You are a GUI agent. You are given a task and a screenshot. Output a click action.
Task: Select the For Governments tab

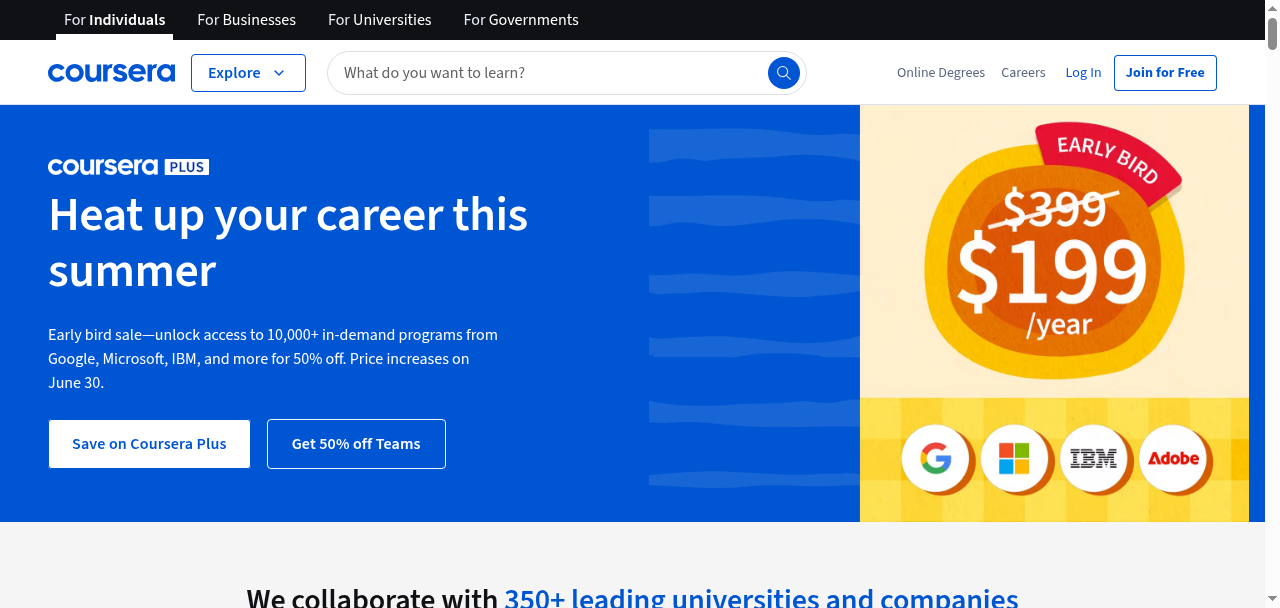(521, 20)
